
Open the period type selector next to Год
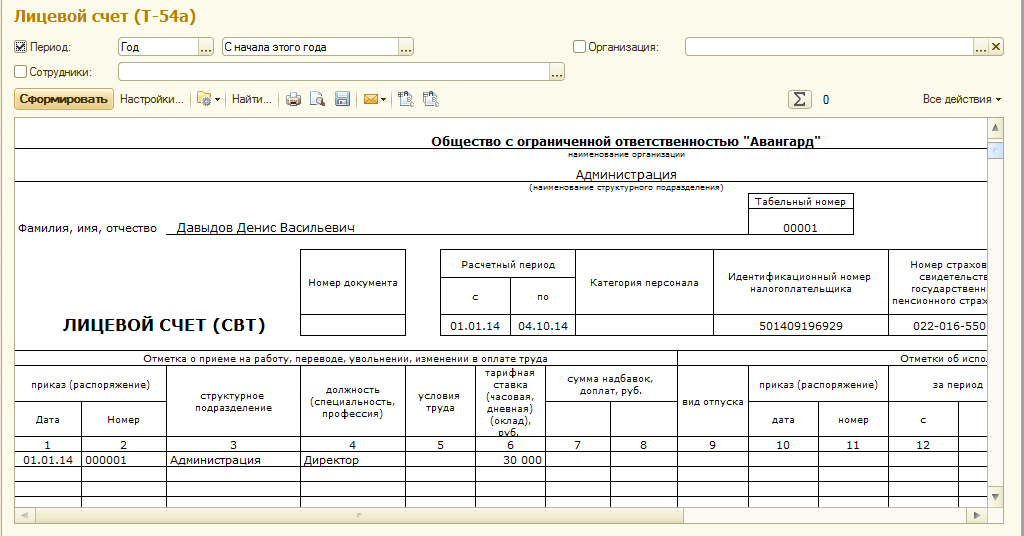(x=206, y=47)
